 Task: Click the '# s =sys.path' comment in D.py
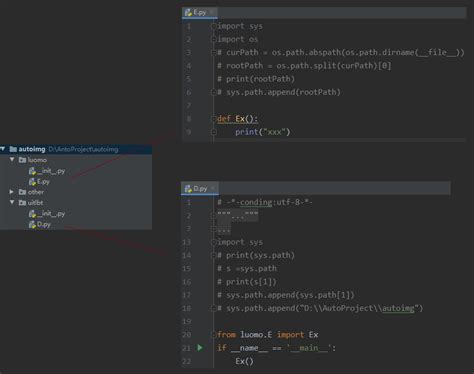coord(247,268)
